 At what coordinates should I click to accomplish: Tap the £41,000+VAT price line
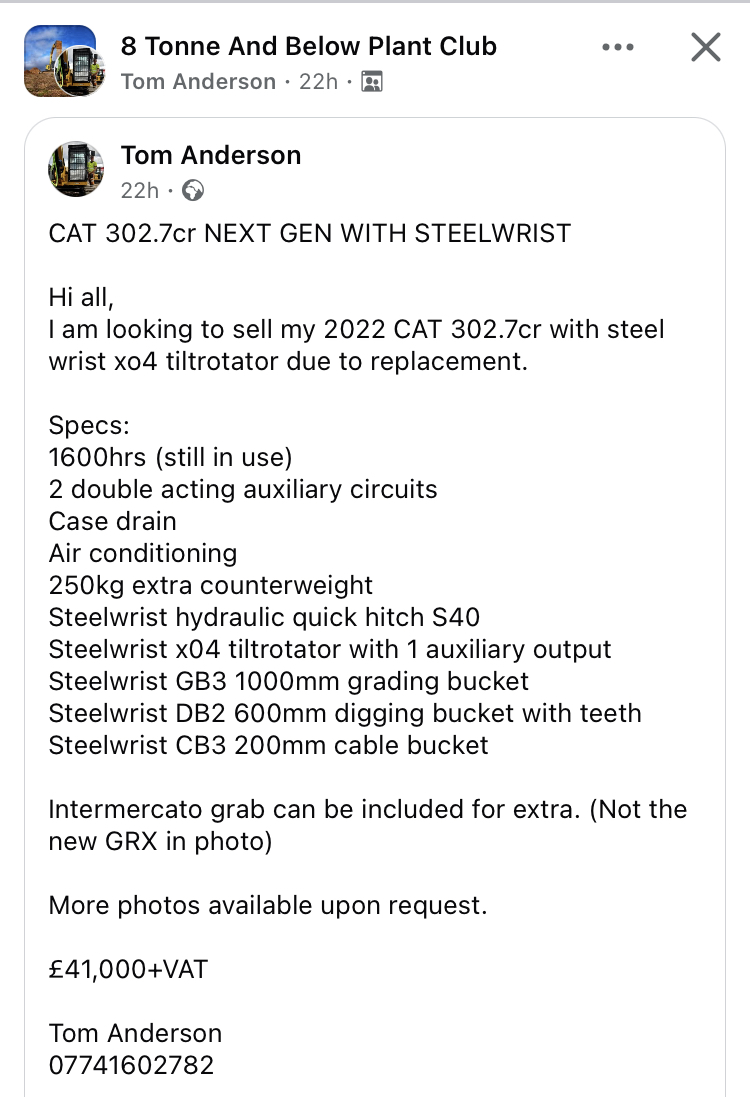pyautogui.click(x=128, y=970)
